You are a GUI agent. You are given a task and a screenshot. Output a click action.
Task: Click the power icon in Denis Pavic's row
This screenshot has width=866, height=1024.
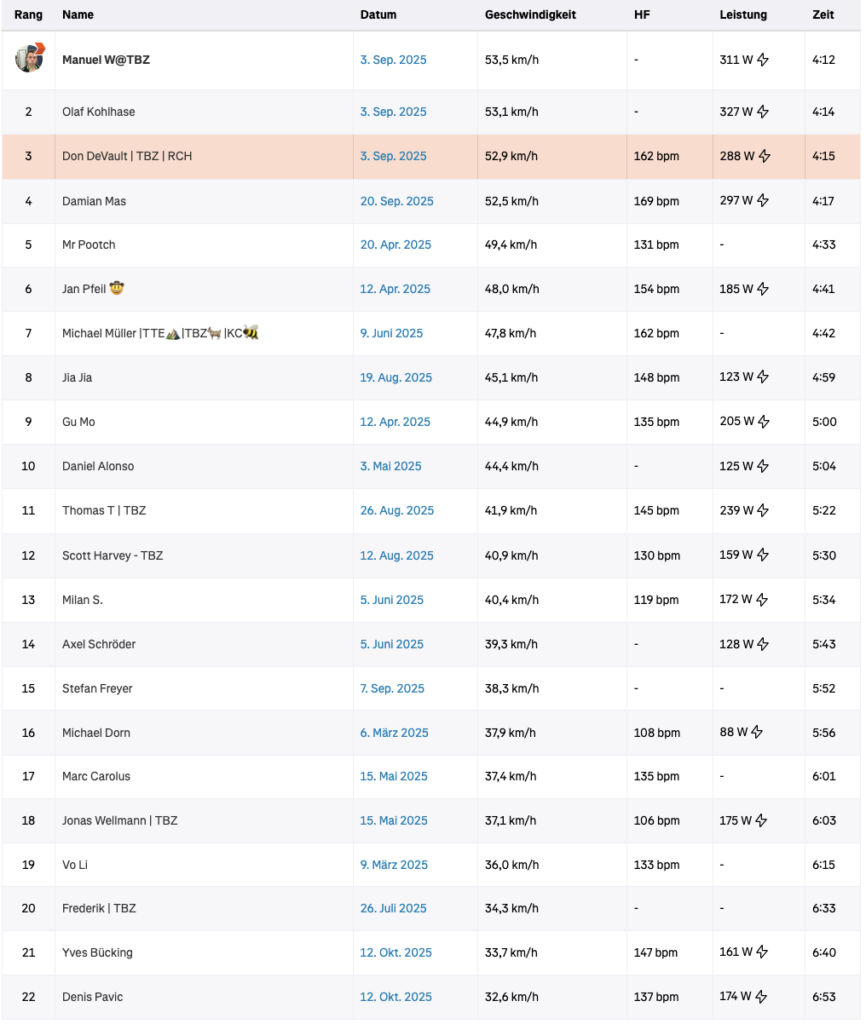pyautogui.click(x=763, y=997)
